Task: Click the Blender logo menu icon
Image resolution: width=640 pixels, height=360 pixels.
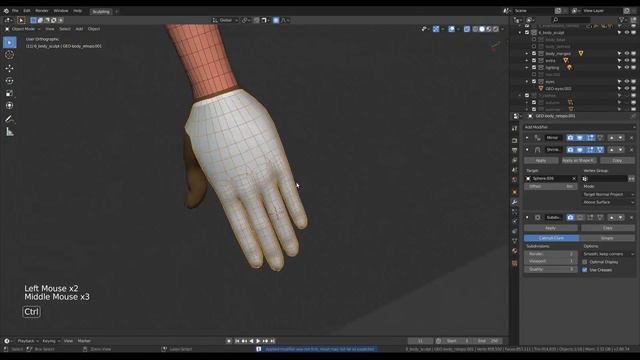Action: point(6,11)
